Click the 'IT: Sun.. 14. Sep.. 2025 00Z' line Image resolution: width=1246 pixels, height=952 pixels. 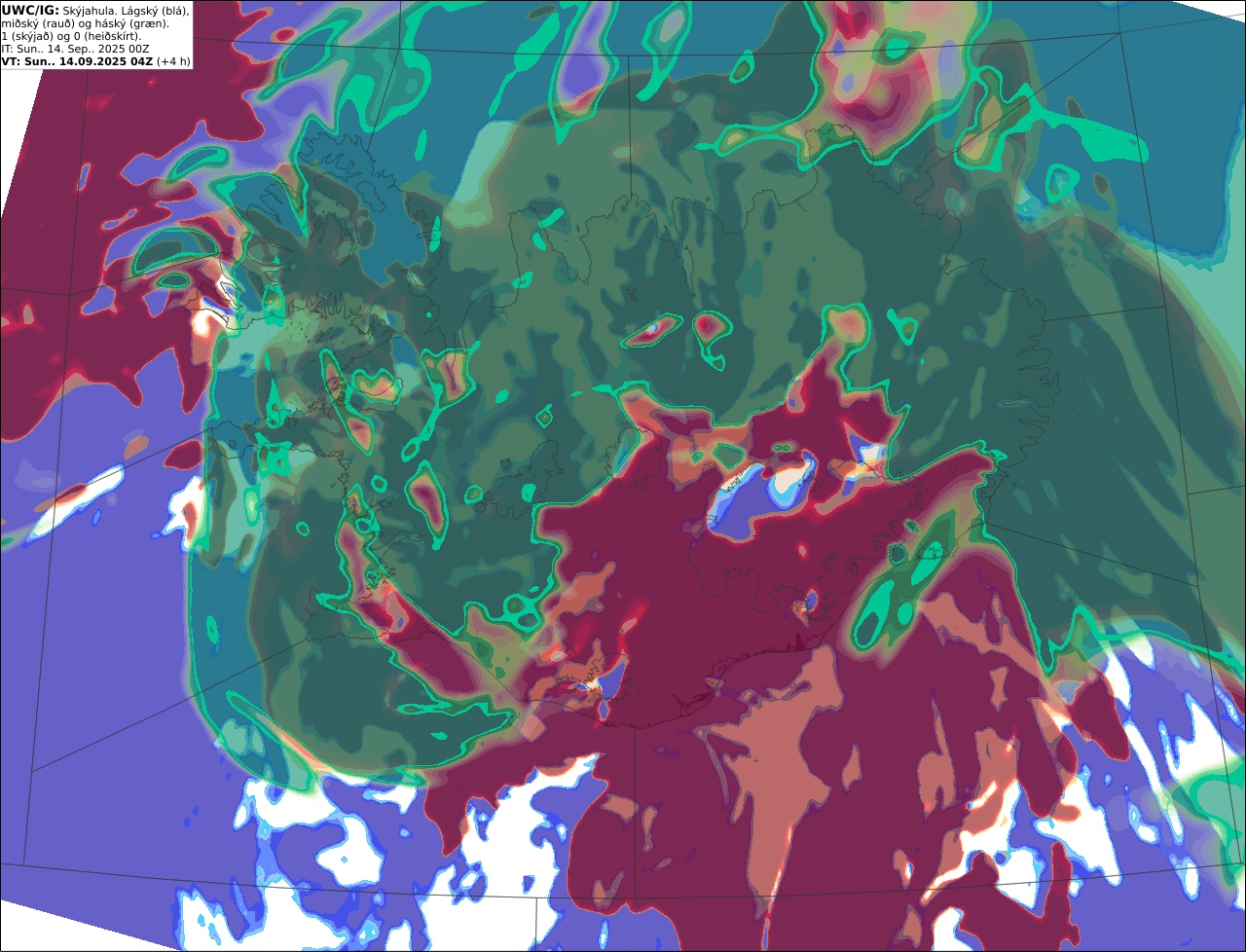pyautogui.click(x=75, y=49)
